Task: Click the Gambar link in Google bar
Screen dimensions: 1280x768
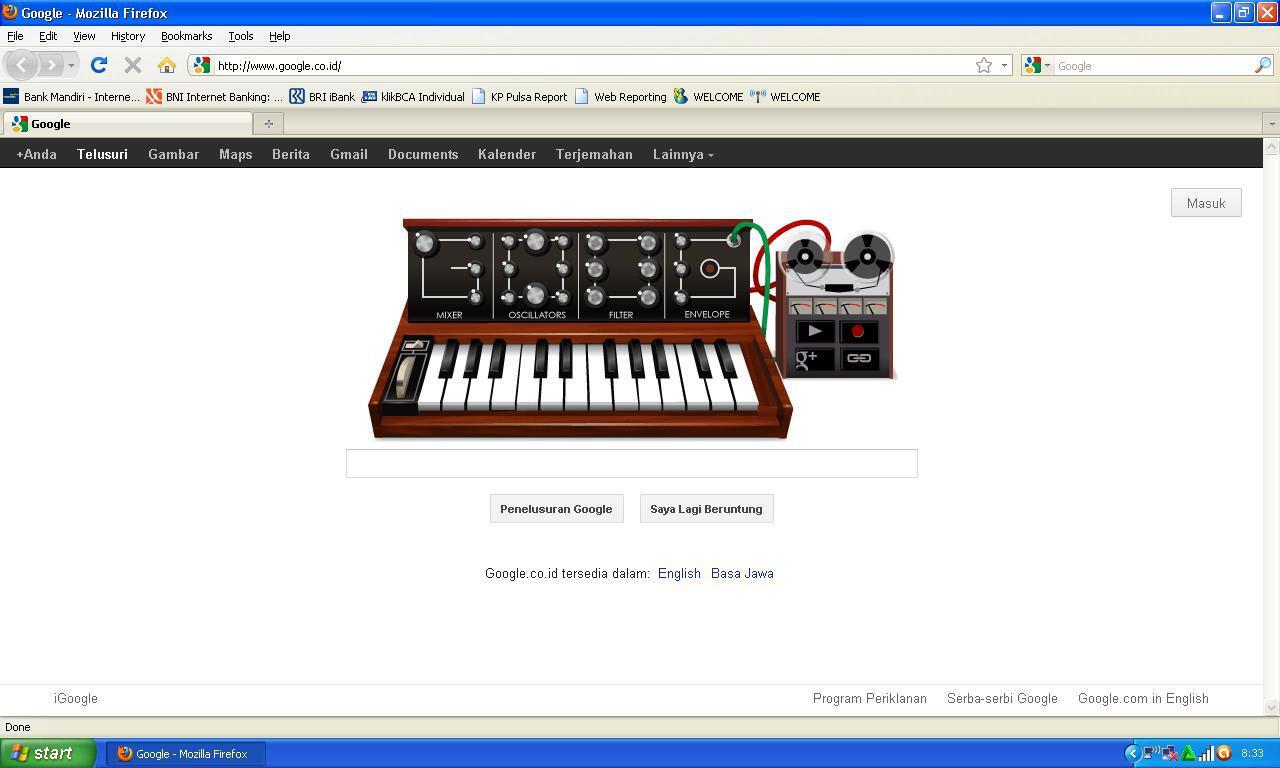Action: coord(173,154)
